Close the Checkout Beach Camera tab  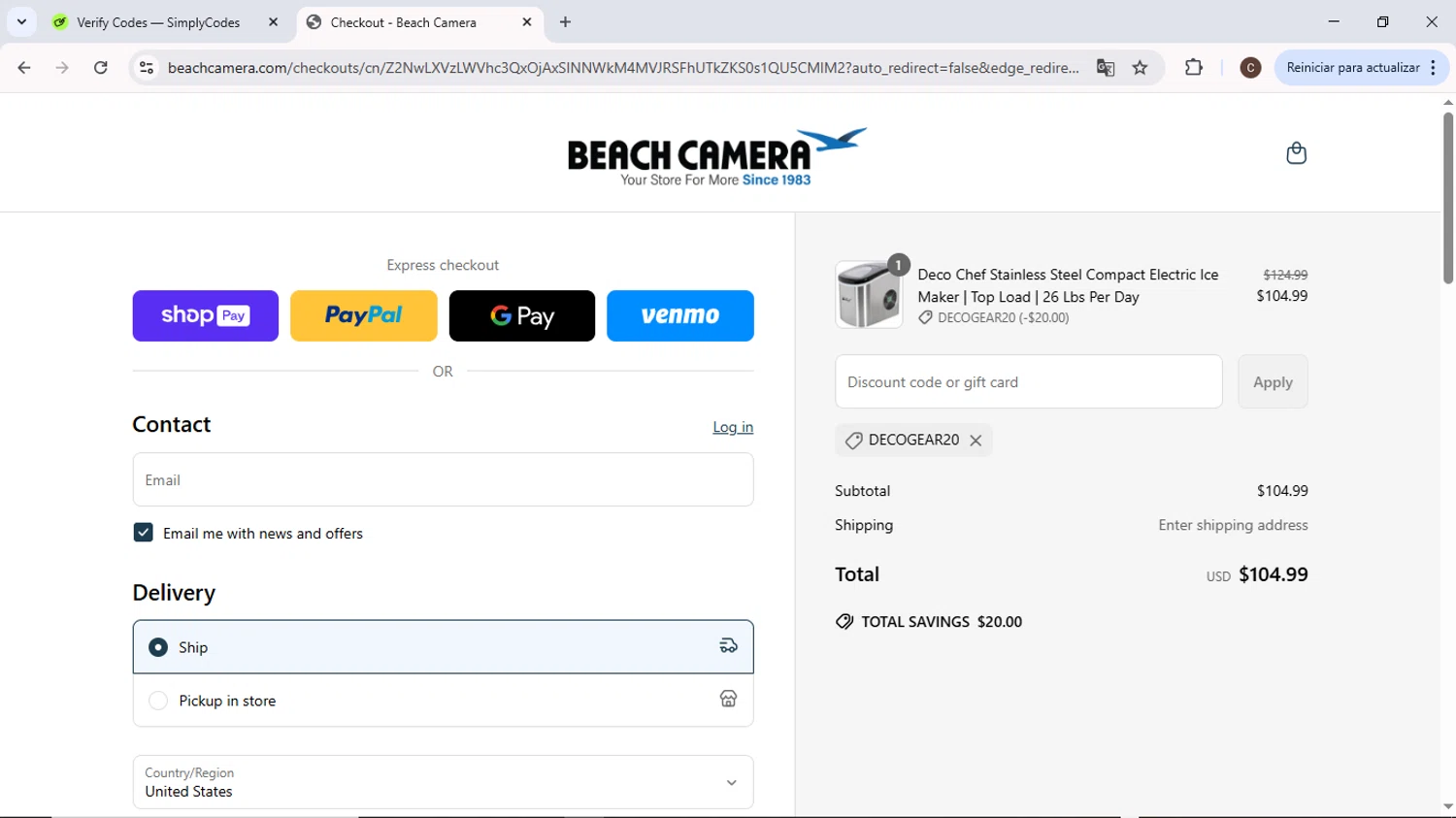pyautogui.click(x=527, y=22)
